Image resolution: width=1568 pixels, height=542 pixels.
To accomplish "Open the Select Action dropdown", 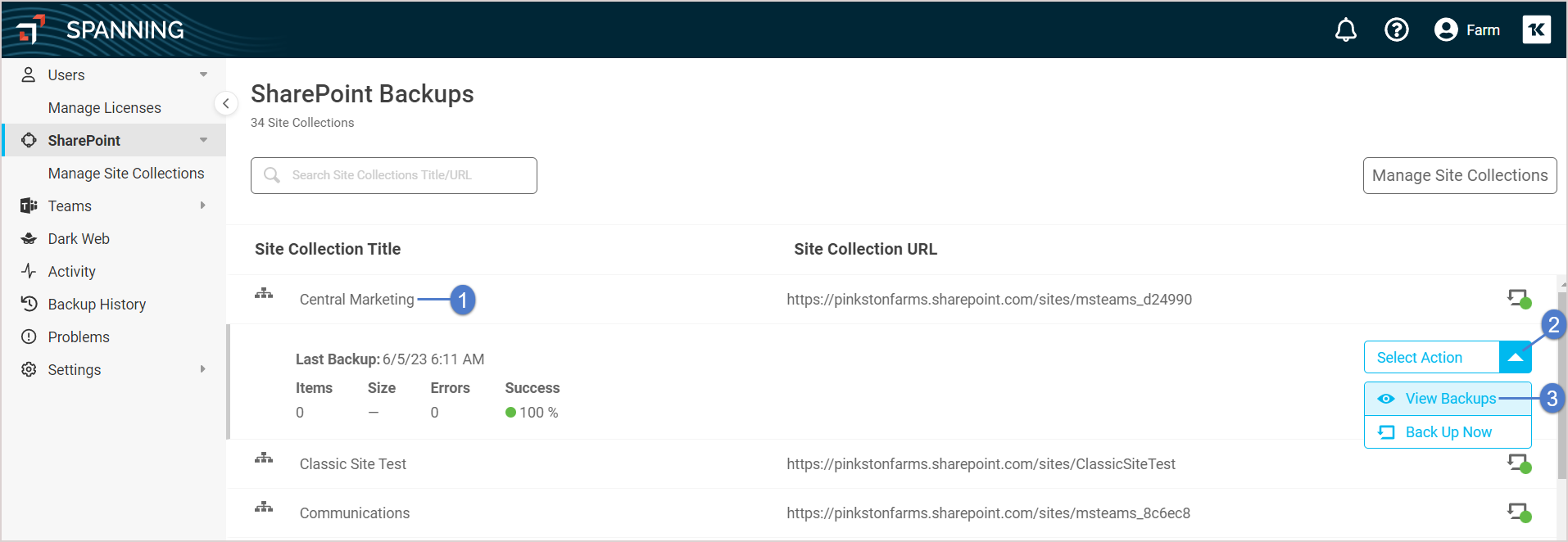I will [1448, 357].
